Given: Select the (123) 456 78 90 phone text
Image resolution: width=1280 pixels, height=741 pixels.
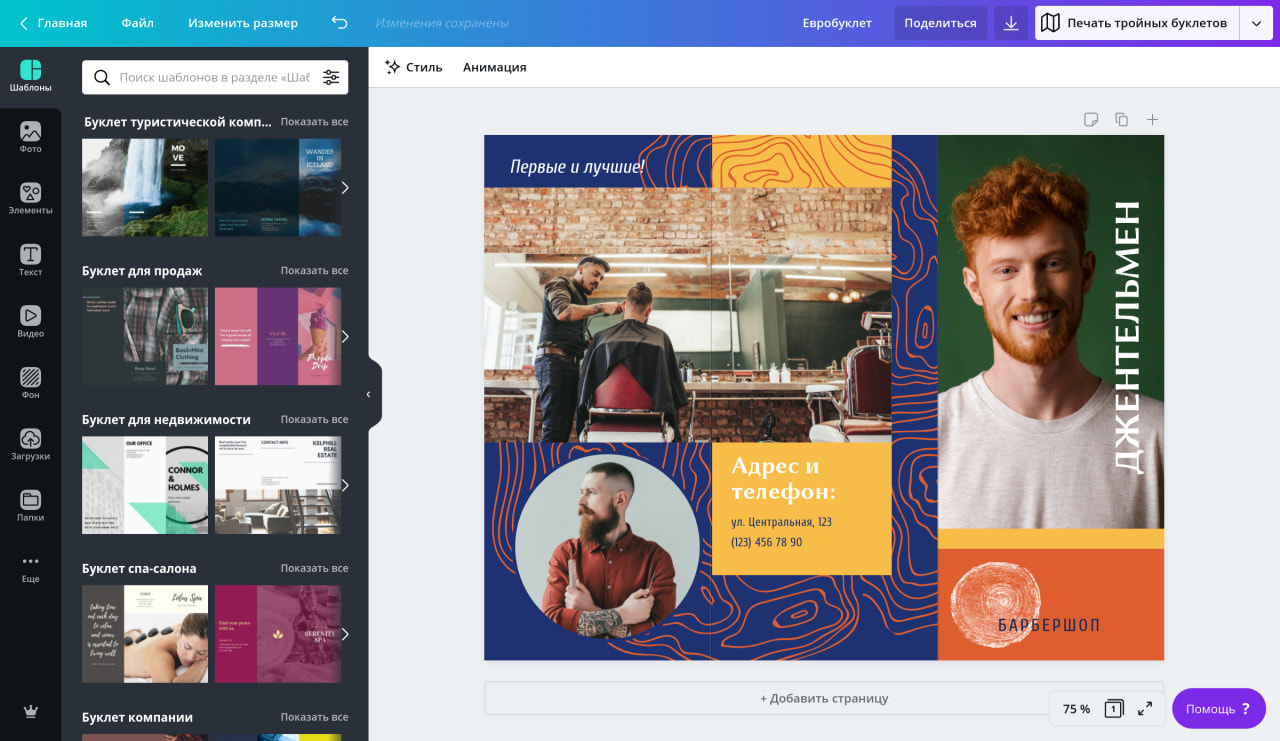Looking at the screenshot, I should [766, 542].
